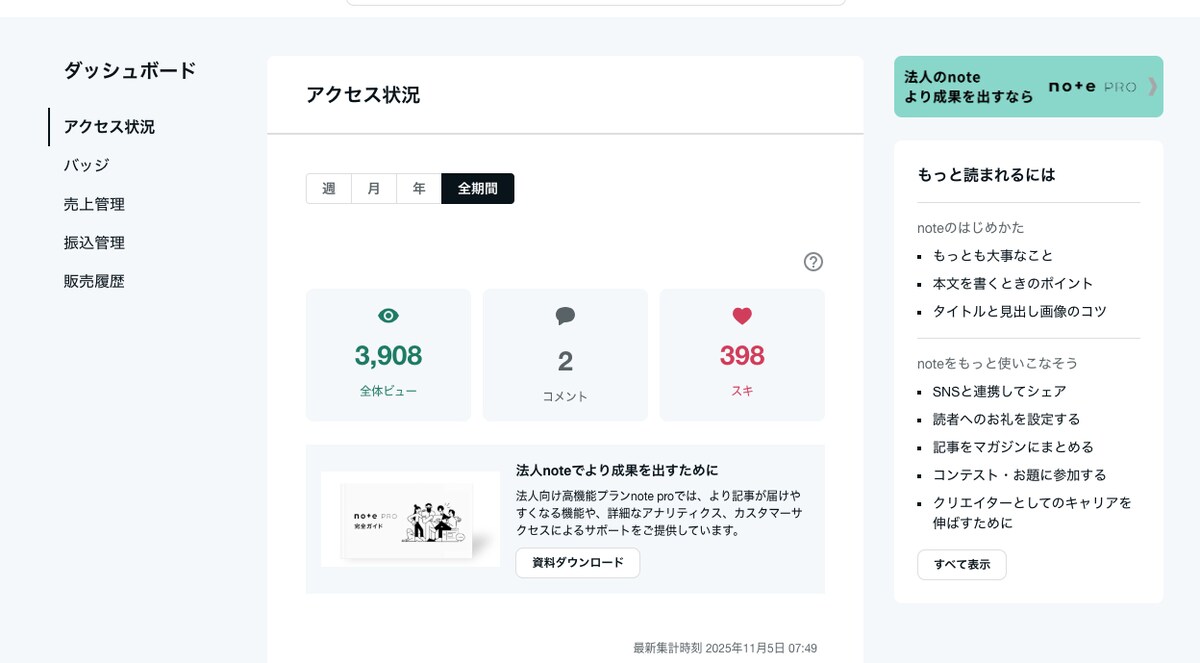Click the comment count of 2

tap(565, 361)
